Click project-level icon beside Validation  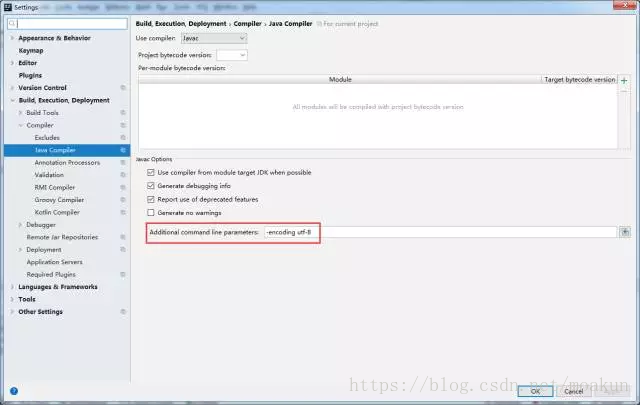point(123,175)
